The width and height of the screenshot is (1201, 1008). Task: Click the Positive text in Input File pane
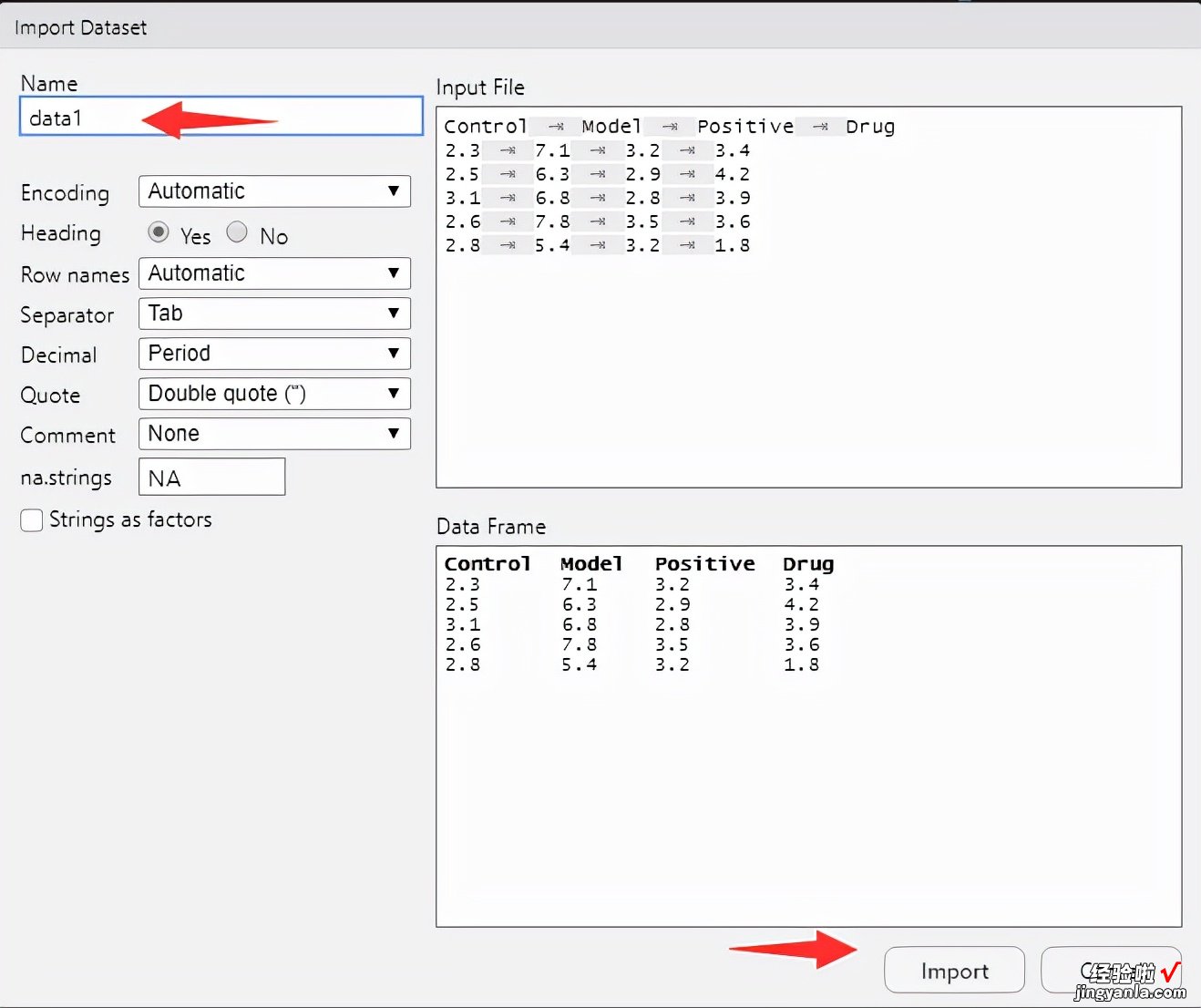pos(745,127)
